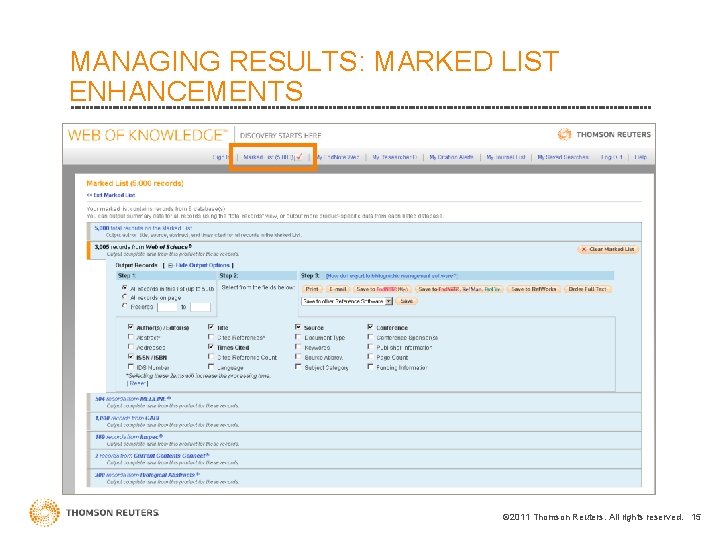Uncheck the ISSN / ISBN checkbox
720x540 pixels.
(x=131, y=357)
